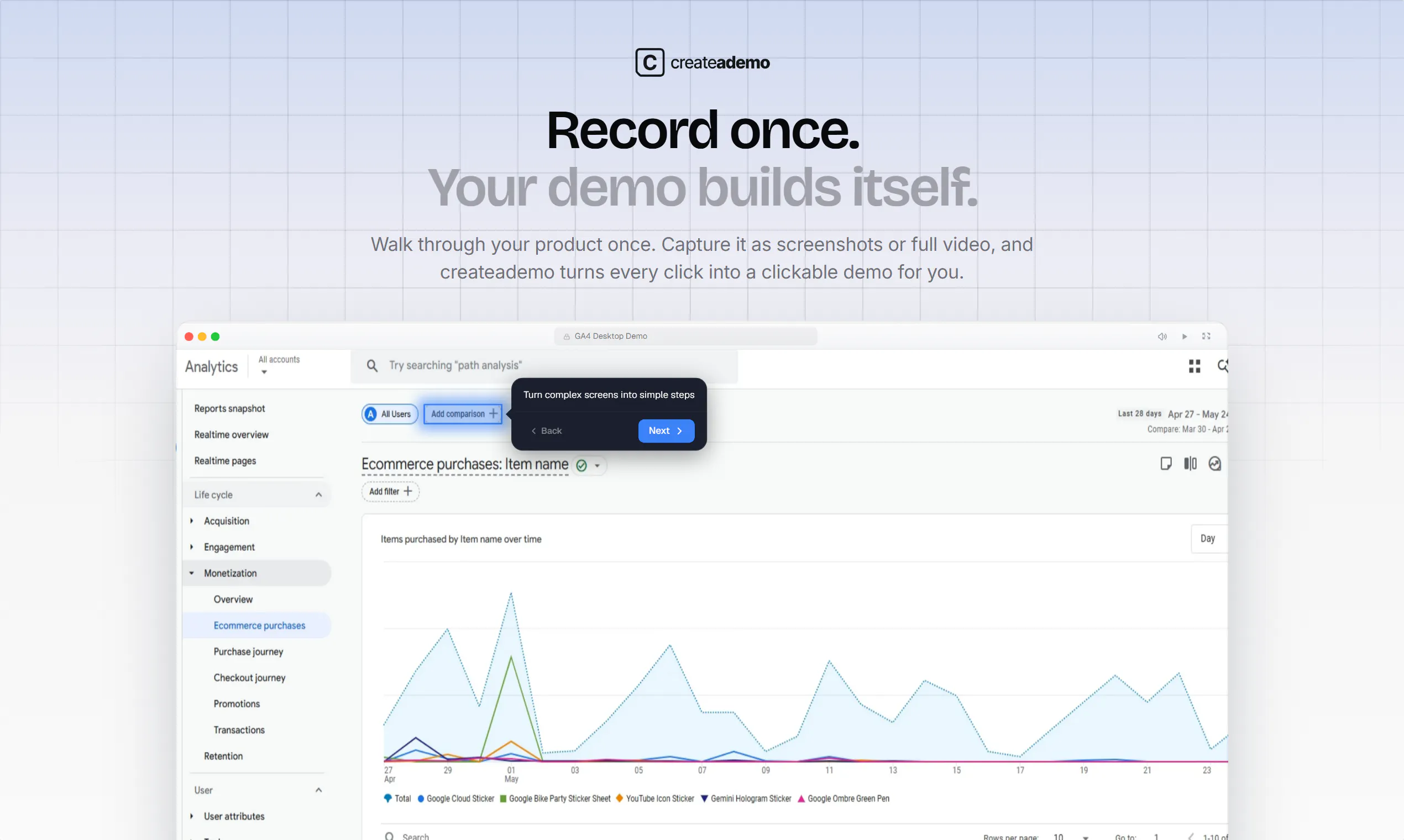Open the Monetization Overview report
The height and width of the screenshot is (840, 1404).
point(233,600)
